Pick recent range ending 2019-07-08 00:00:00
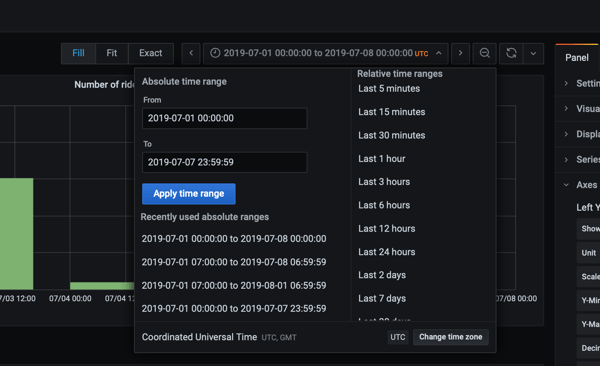This screenshot has width=600, height=366. click(234, 239)
